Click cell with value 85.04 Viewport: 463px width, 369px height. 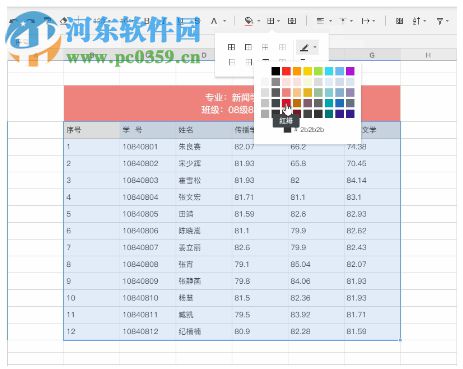[316, 264]
